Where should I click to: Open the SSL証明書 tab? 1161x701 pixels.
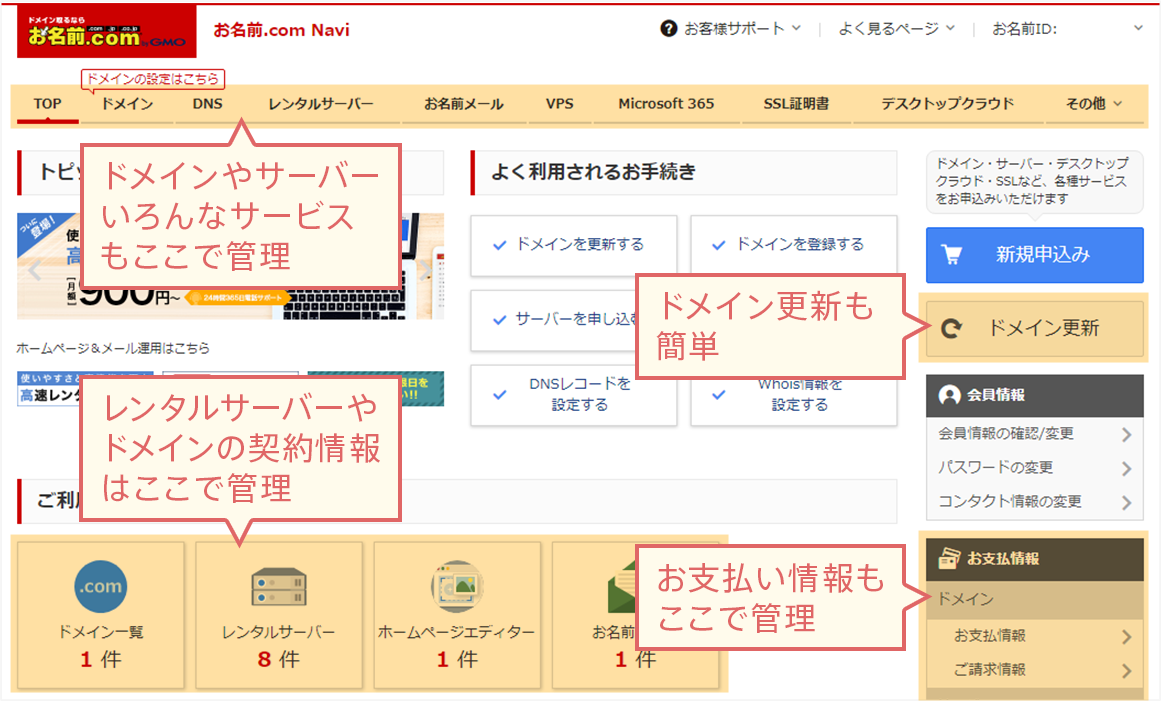pyautogui.click(x=796, y=104)
